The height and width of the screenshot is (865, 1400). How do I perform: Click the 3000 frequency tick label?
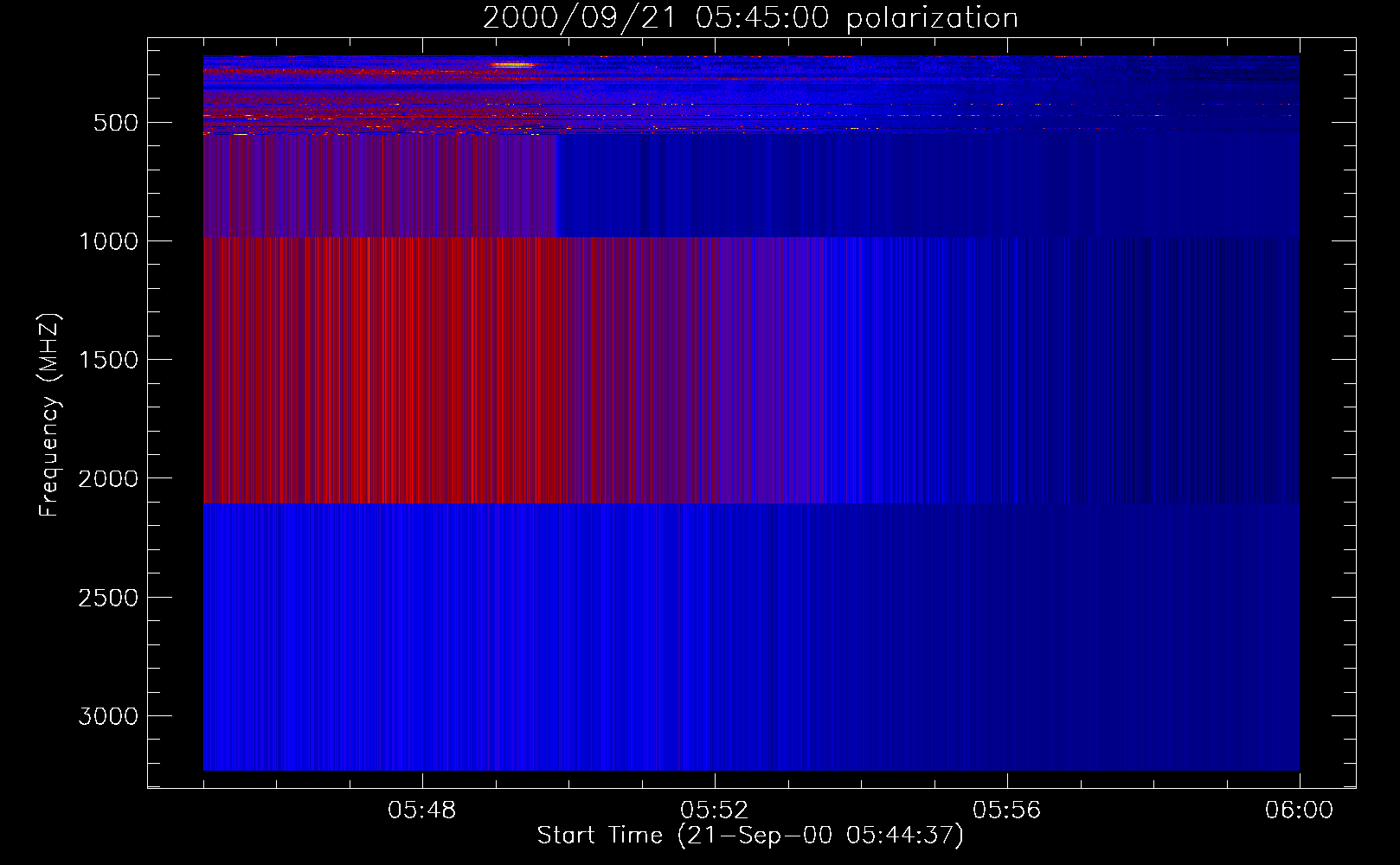[108, 716]
